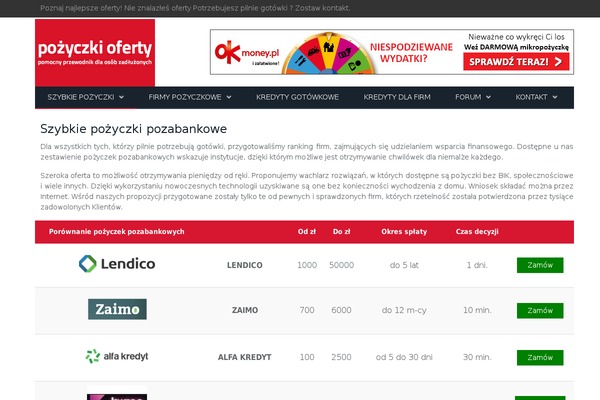
Task: Expand the KONTAKT chevron arrow
Action: [x=555, y=97]
